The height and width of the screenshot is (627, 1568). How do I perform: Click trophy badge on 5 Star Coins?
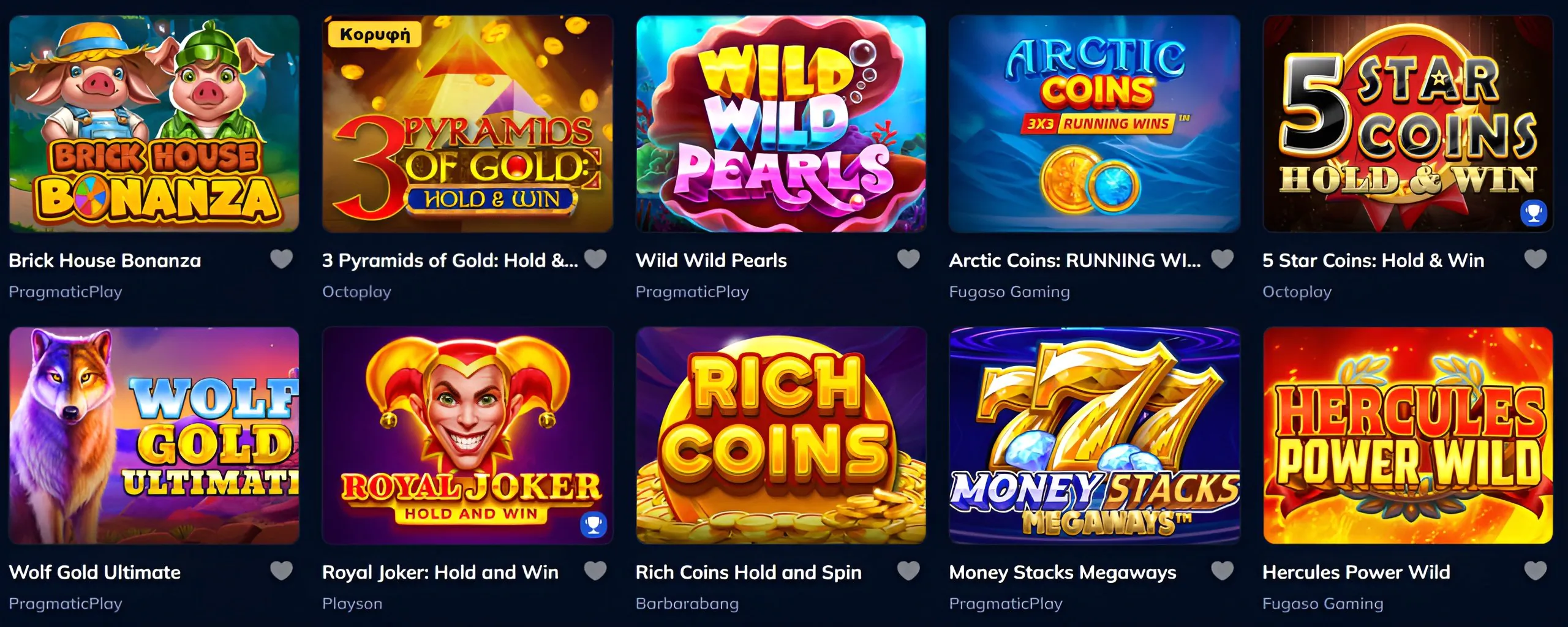coord(1534,213)
